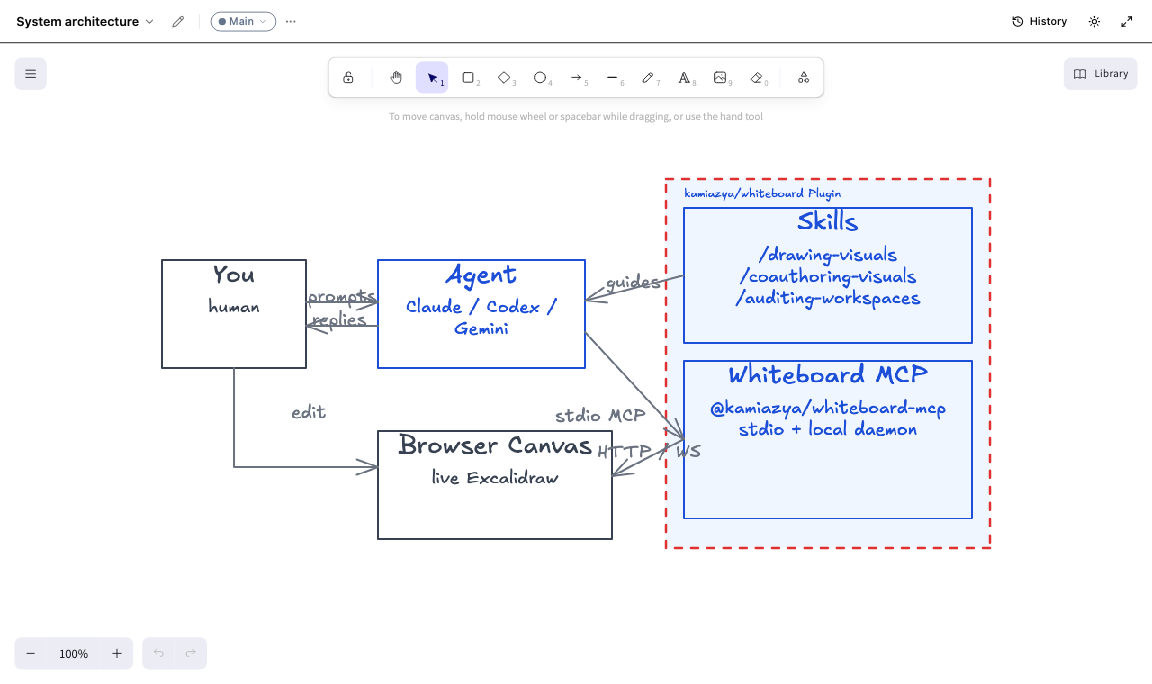Image resolution: width=1152 pixels, height=684 pixels.
Task: Open the History panel
Action: coord(1040,21)
